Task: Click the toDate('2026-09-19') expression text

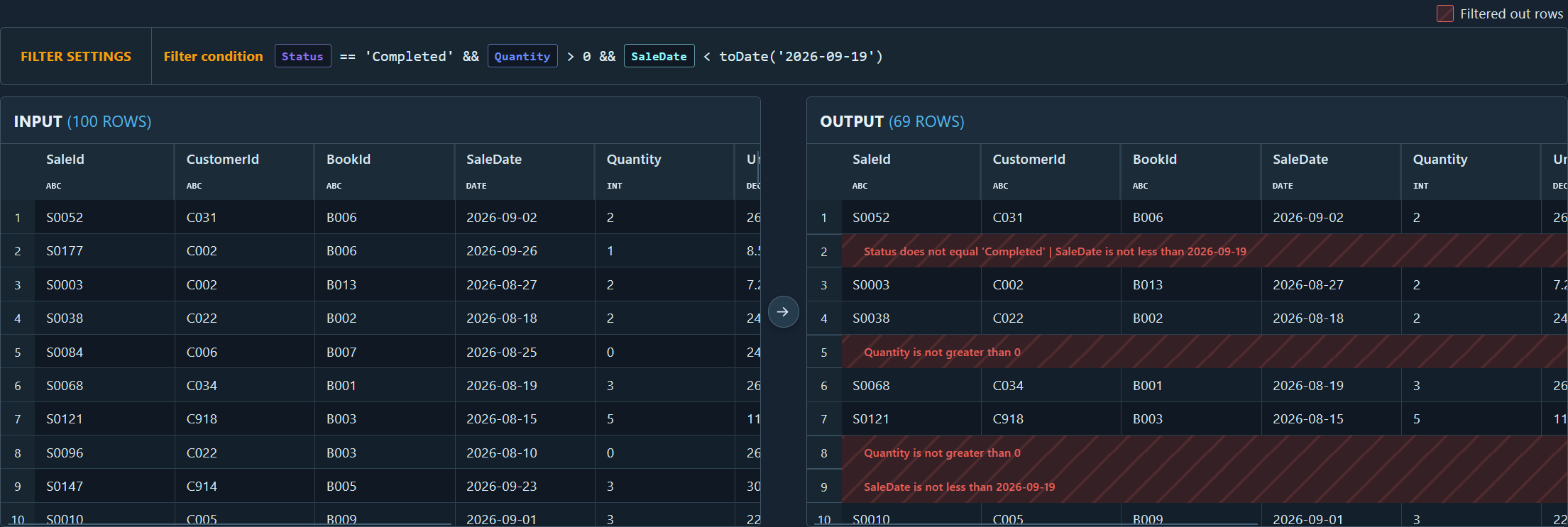Action: tap(801, 56)
